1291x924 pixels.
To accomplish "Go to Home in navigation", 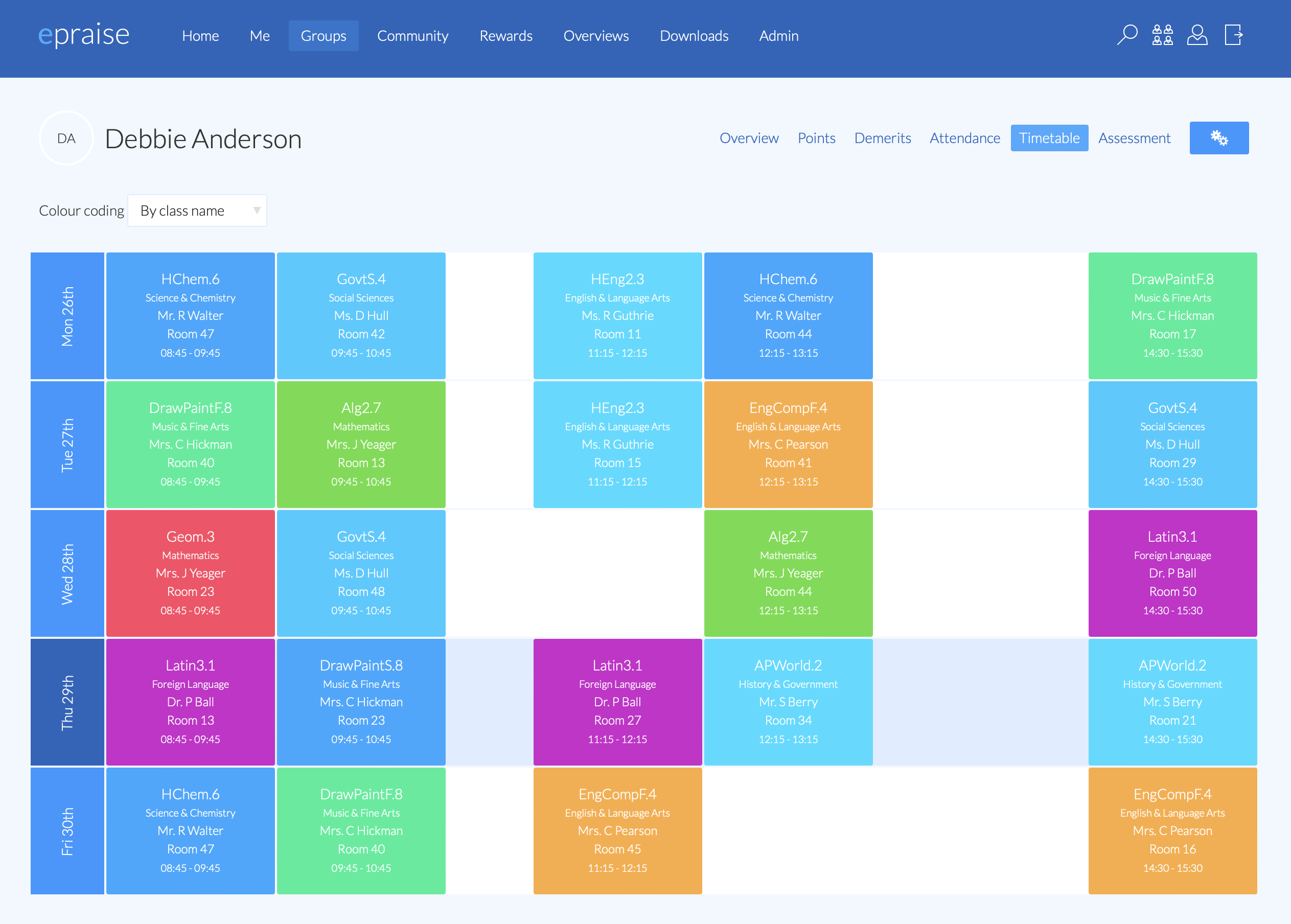I will coord(200,36).
